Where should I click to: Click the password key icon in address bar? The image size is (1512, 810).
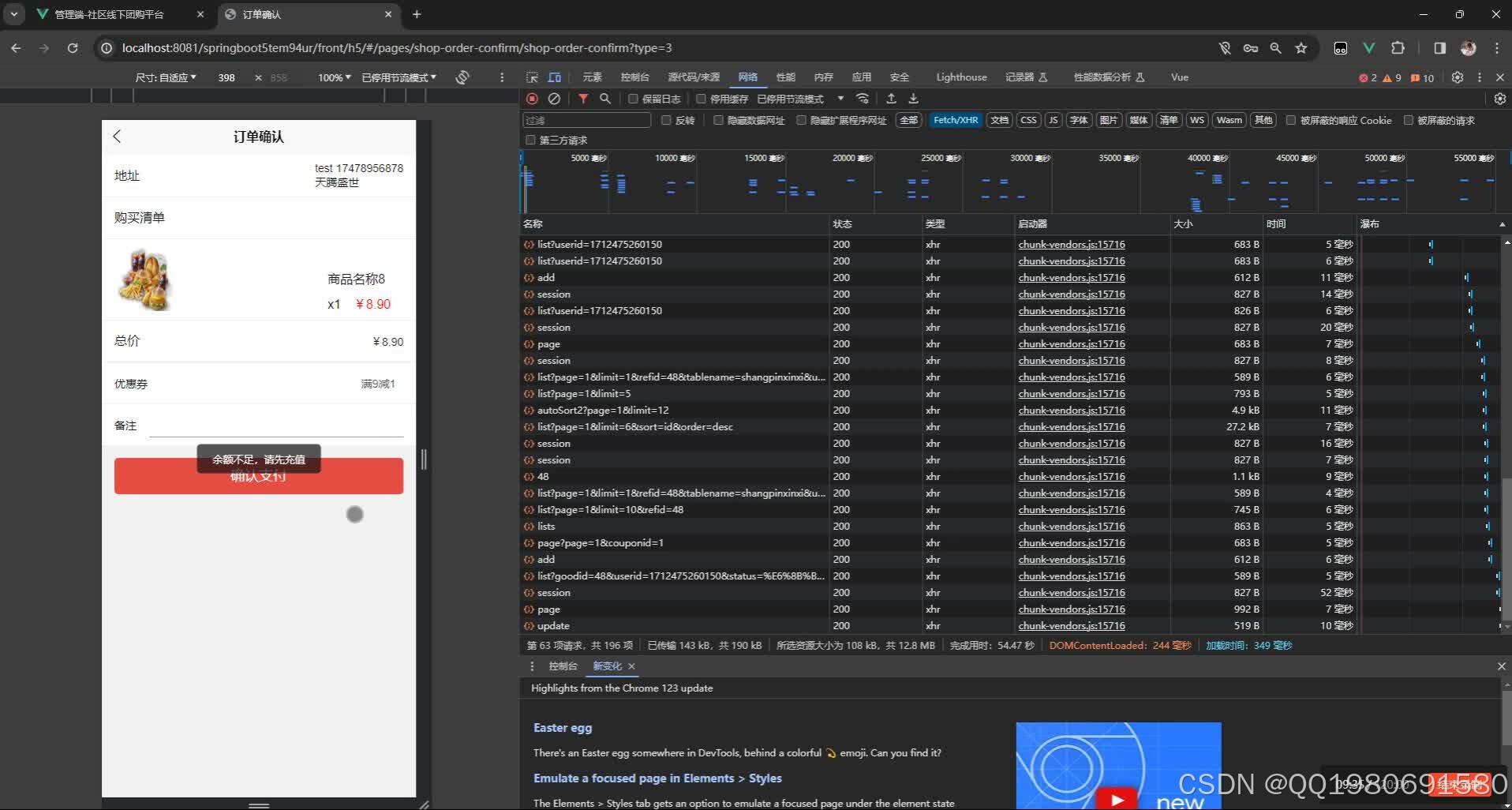(x=1251, y=48)
